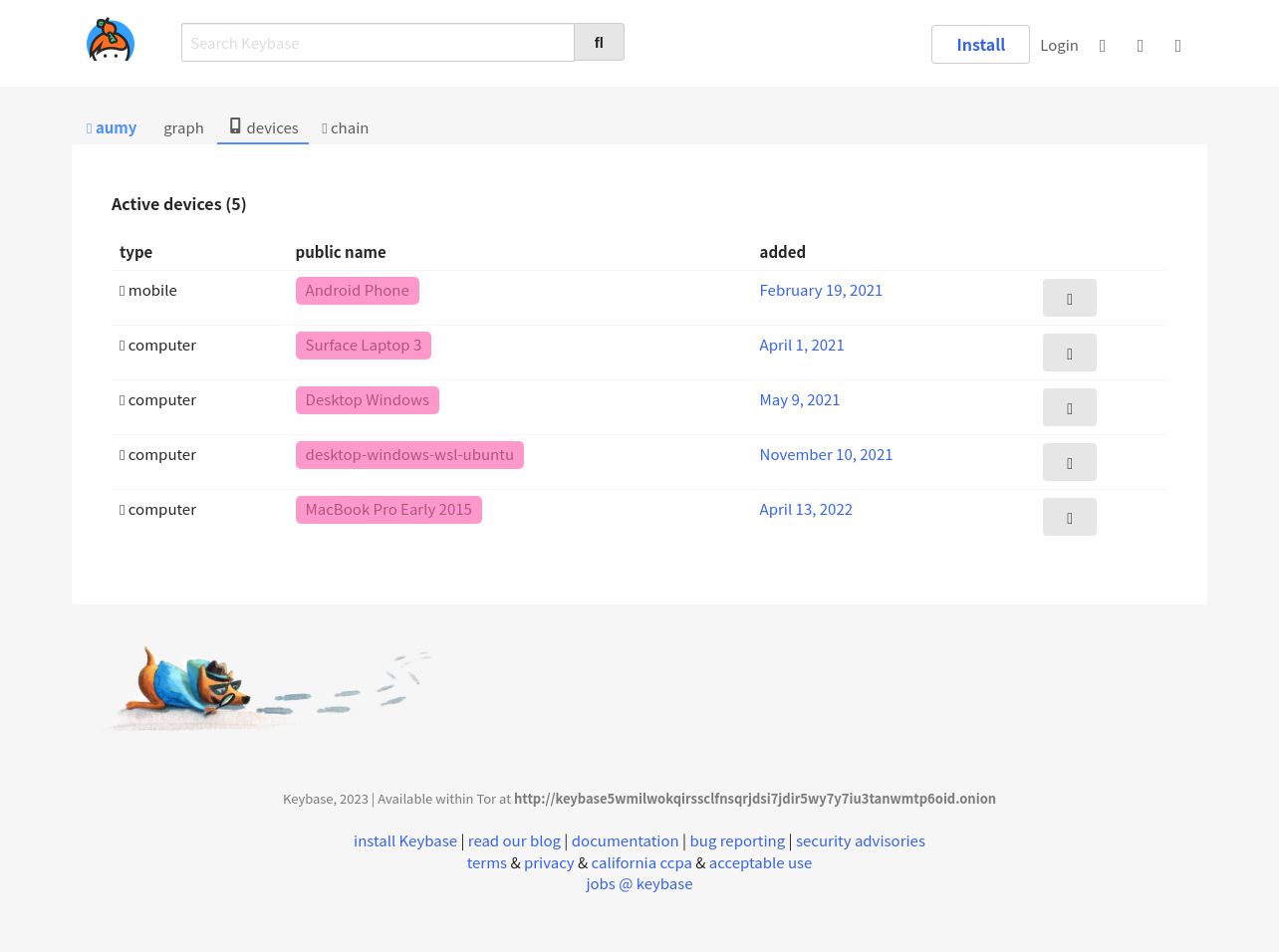Image resolution: width=1279 pixels, height=952 pixels.
Task: Switch to the graph tab
Action: click(x=183, y=127)
